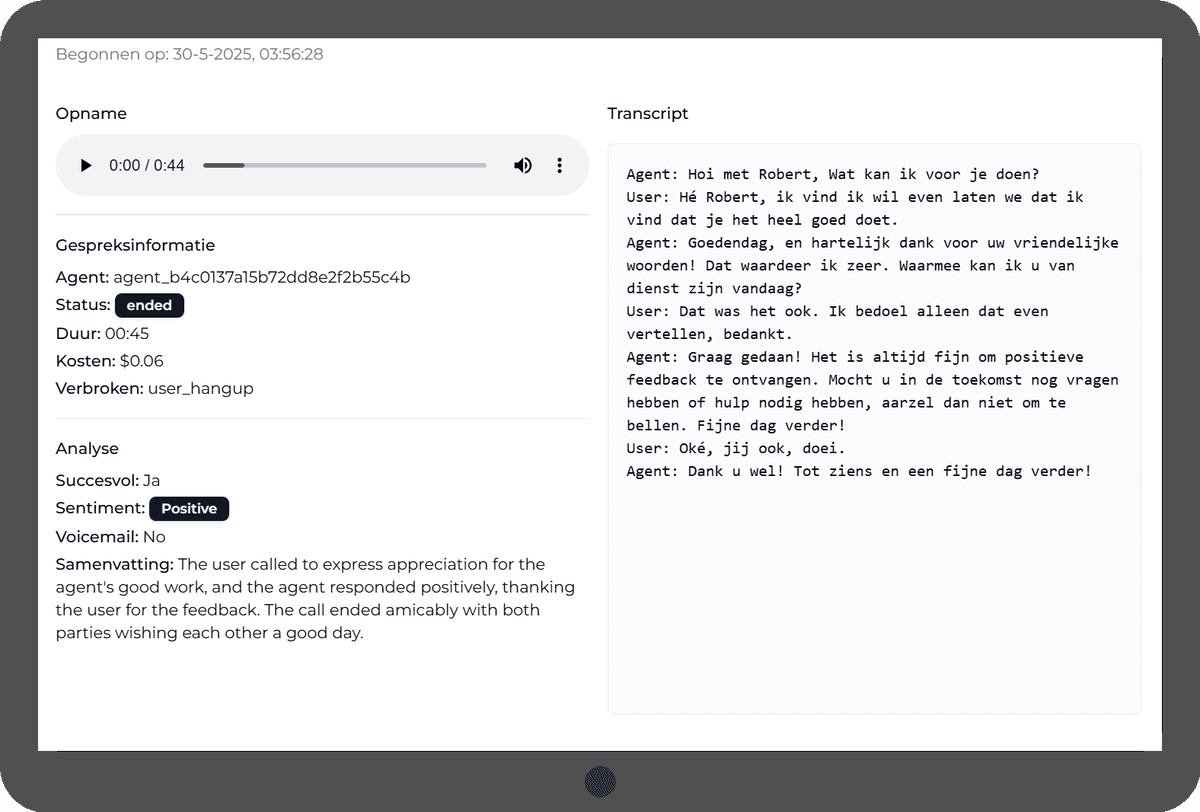This screenshot has width=1200, height=812.
Task: Select the play triangle icon
Action: click(x=85, y=165)
